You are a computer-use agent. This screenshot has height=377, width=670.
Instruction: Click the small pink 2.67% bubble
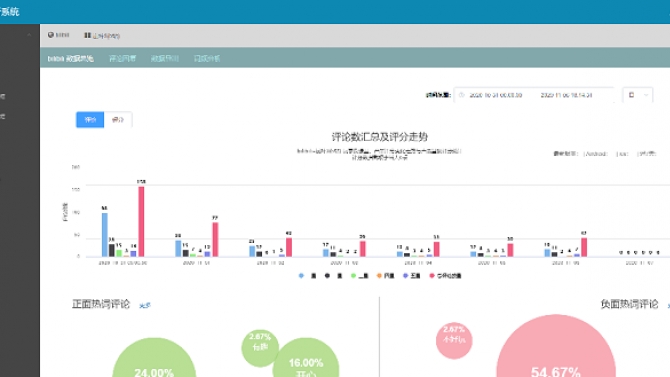454,340
